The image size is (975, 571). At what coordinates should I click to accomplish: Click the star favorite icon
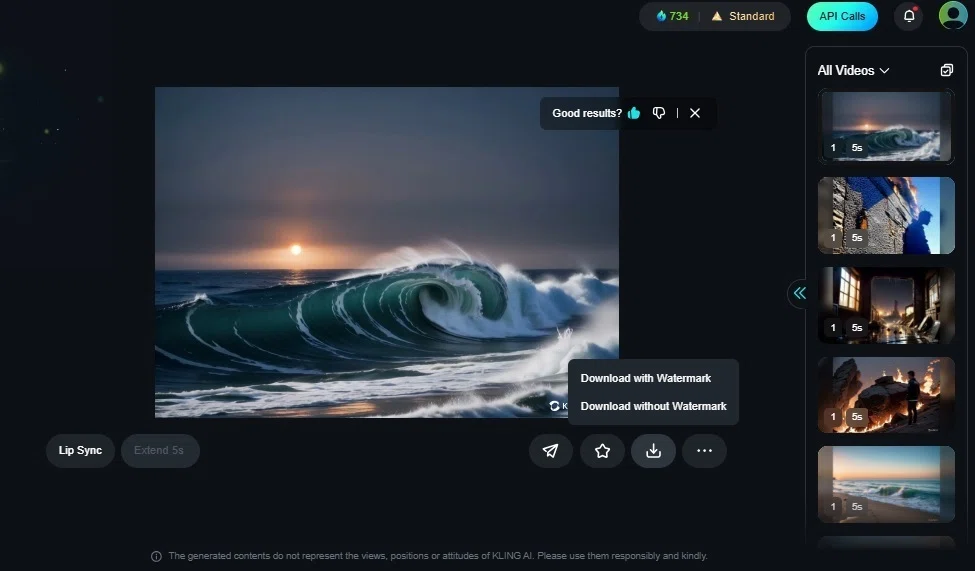click(x=602, y=451)
